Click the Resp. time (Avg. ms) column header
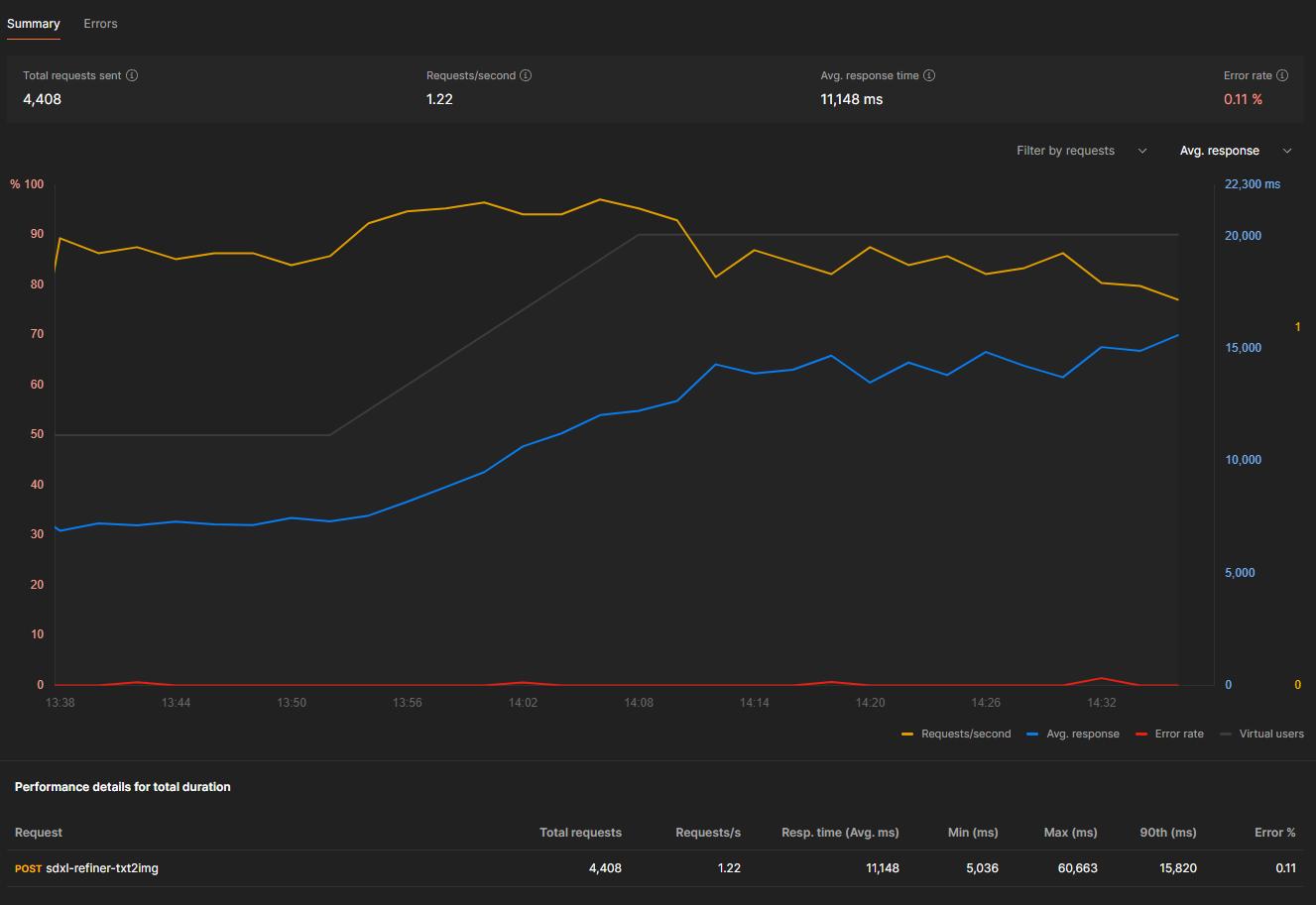The width and height of the screenshot is (1316, 905). [x=840, y=833]
